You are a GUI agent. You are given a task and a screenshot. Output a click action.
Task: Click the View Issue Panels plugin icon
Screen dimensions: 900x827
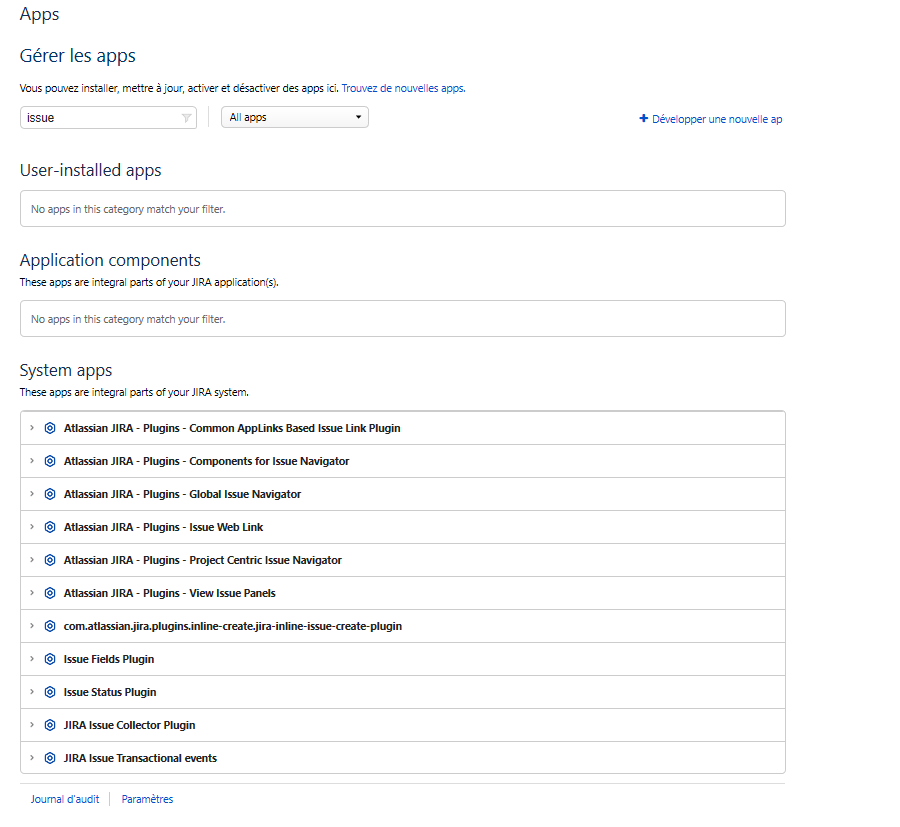(x=50, y=593)
